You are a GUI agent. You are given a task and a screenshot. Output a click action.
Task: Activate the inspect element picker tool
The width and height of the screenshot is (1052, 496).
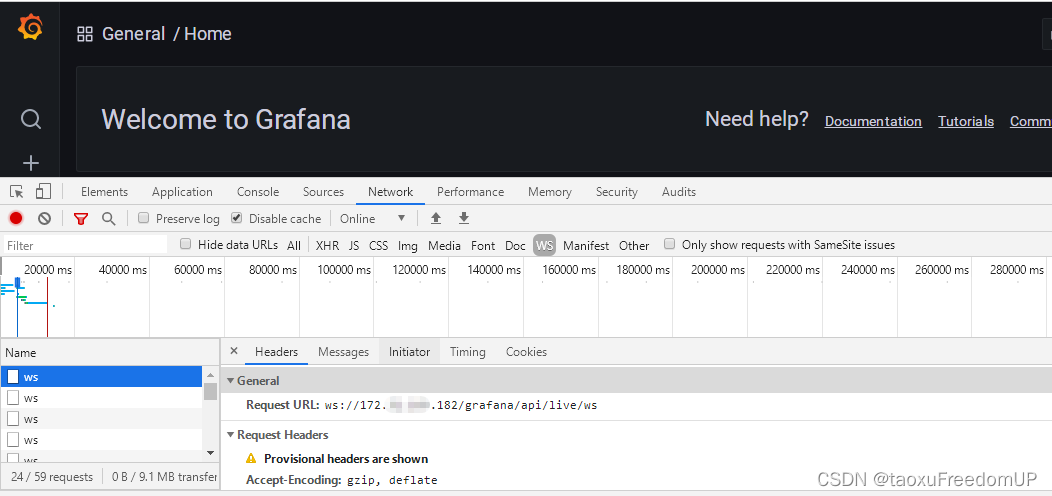click(x=17, y=192)
